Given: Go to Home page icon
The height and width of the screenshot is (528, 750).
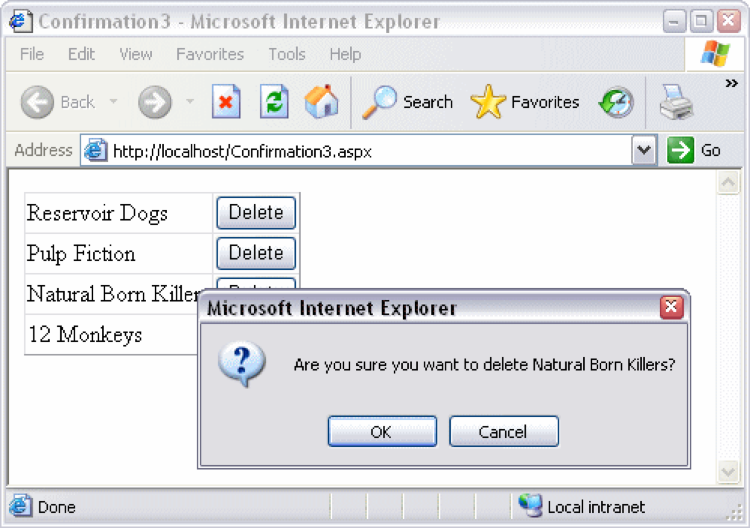Looking at the screenshot, I should click(321, 102).
